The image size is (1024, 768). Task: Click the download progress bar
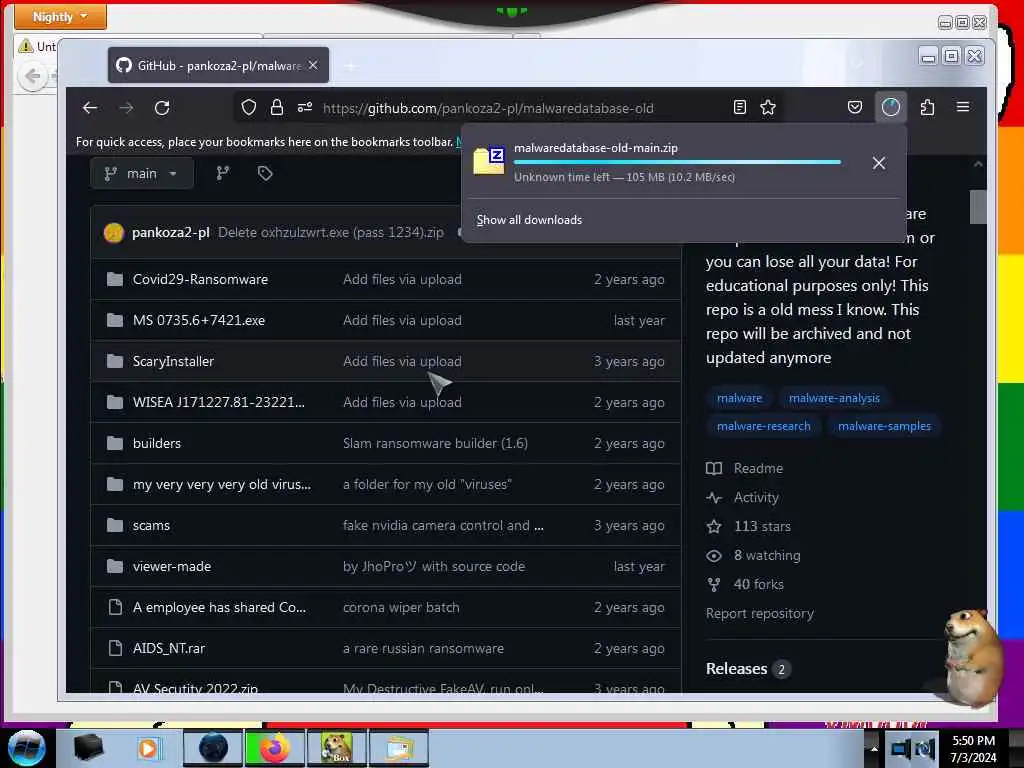(677, 162)
